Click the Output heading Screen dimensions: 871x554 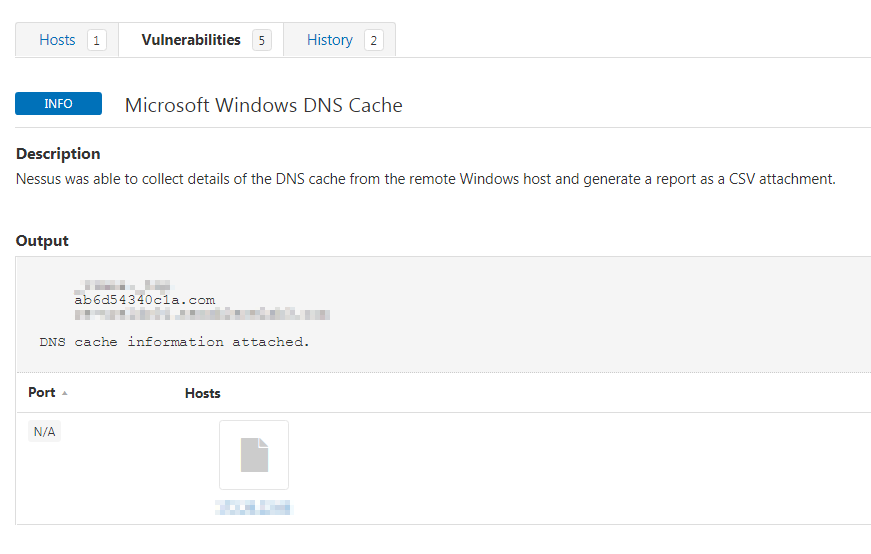(x=42, y=241)
